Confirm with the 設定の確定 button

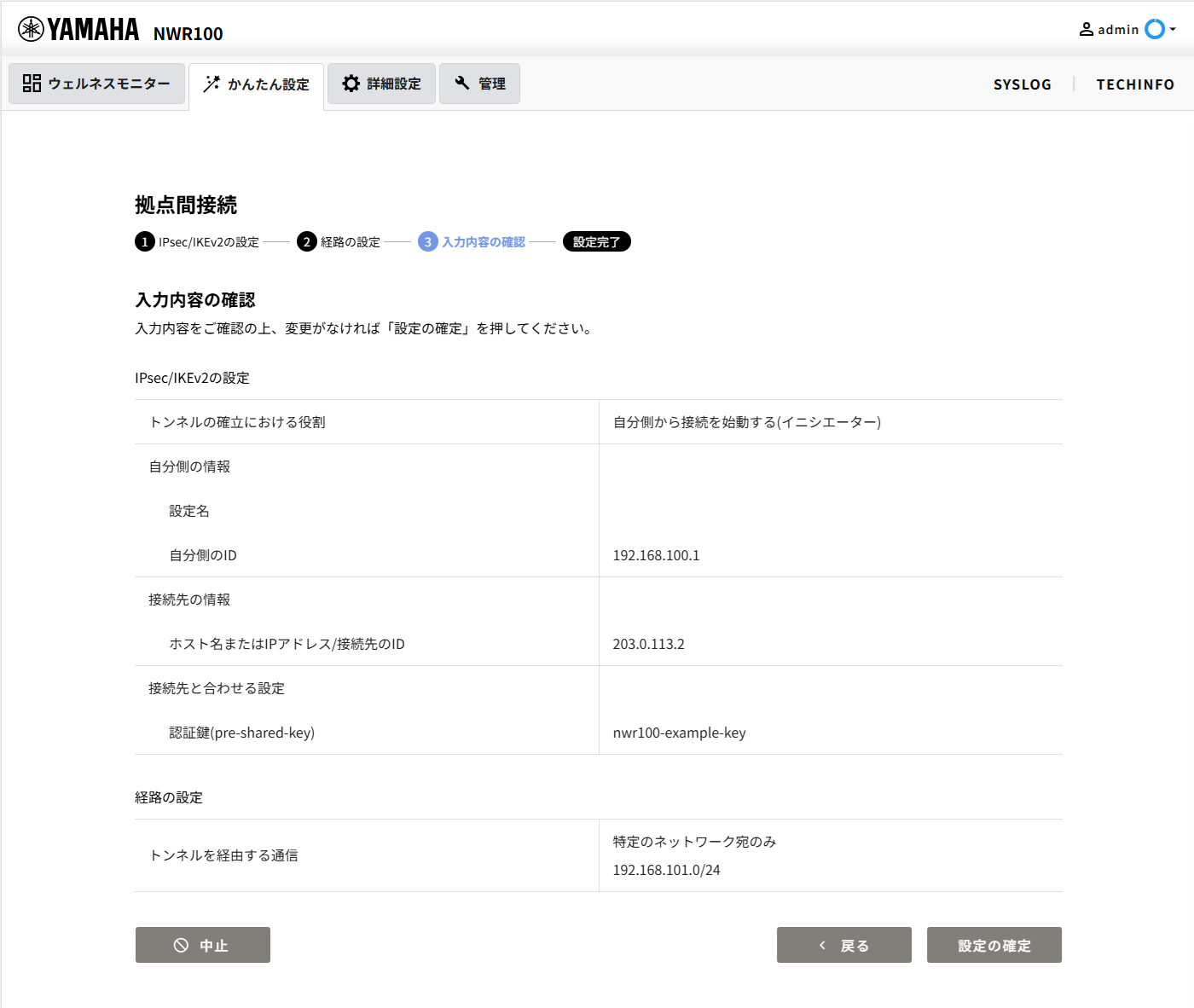coord(994,945)
